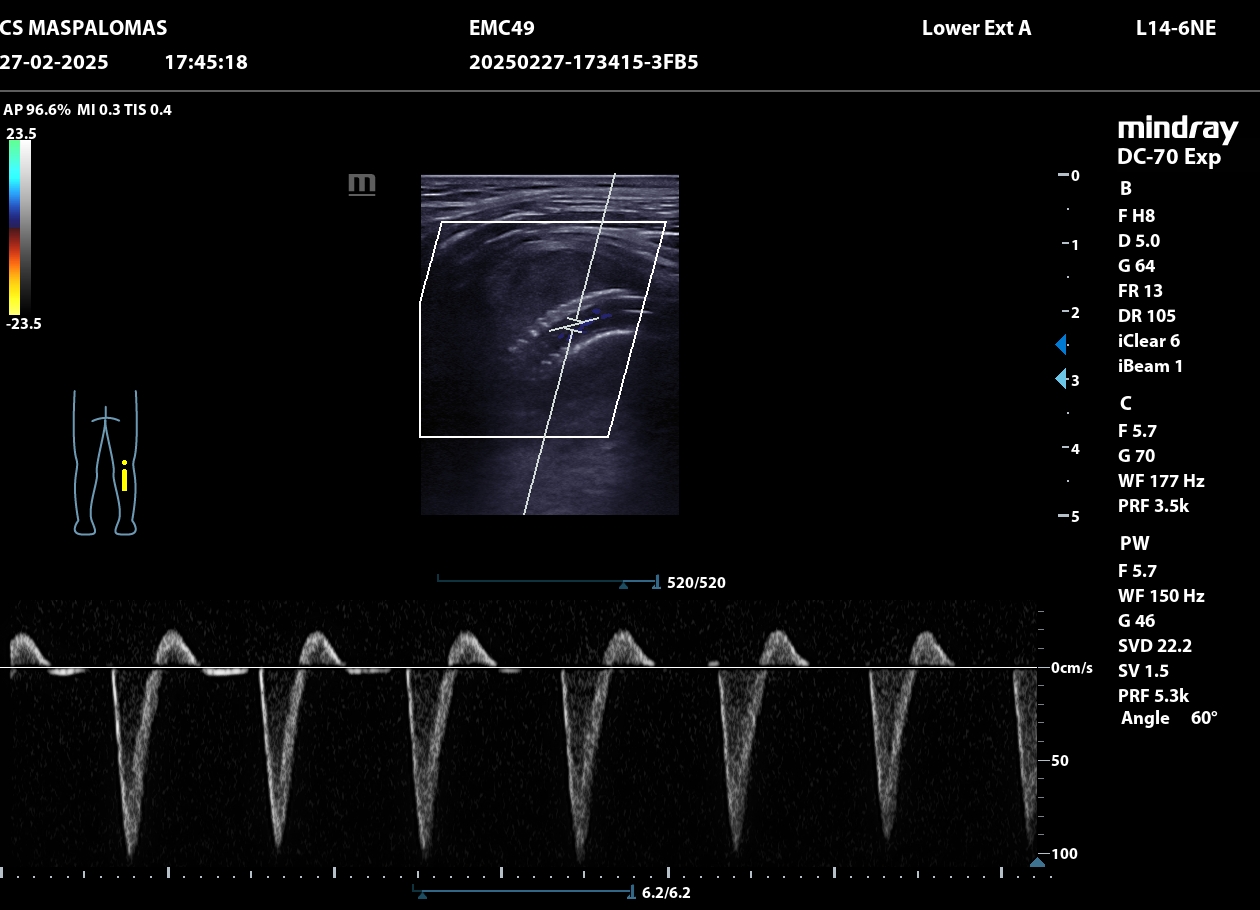The height and width of the screenshot is (910, 1260).
Task: Click the EMC49 patient identifier text
Action: (501, 28)
